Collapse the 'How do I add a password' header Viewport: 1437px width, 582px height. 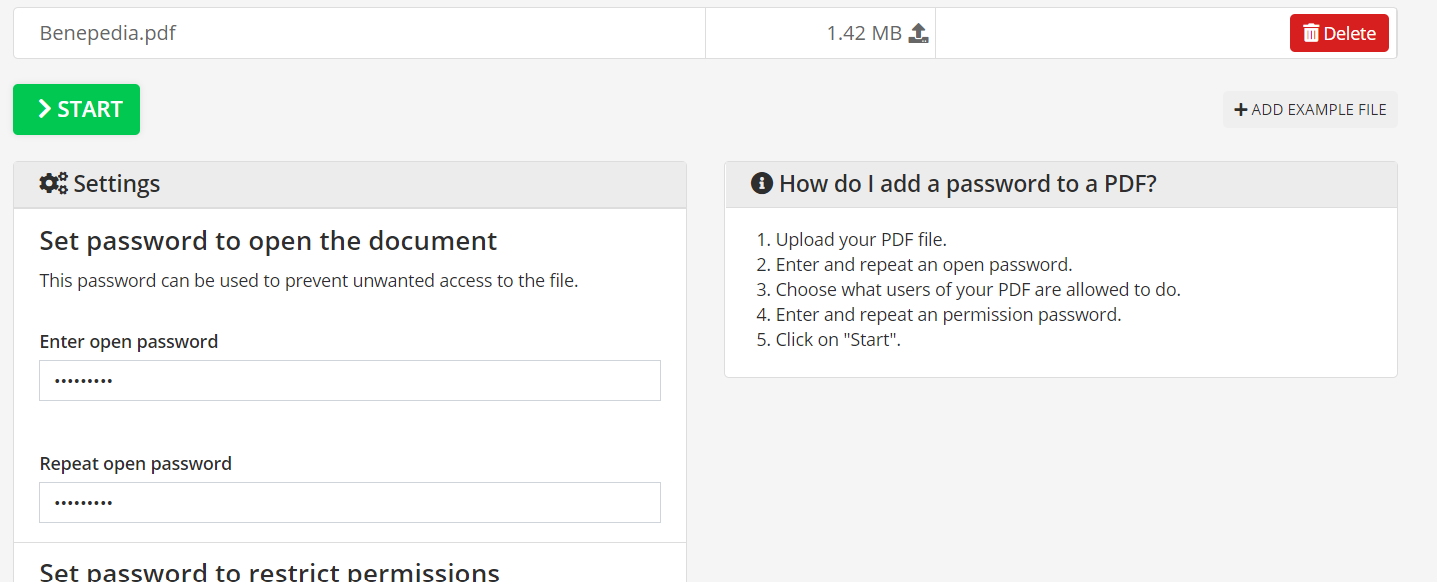click(x=1061, y=184)
